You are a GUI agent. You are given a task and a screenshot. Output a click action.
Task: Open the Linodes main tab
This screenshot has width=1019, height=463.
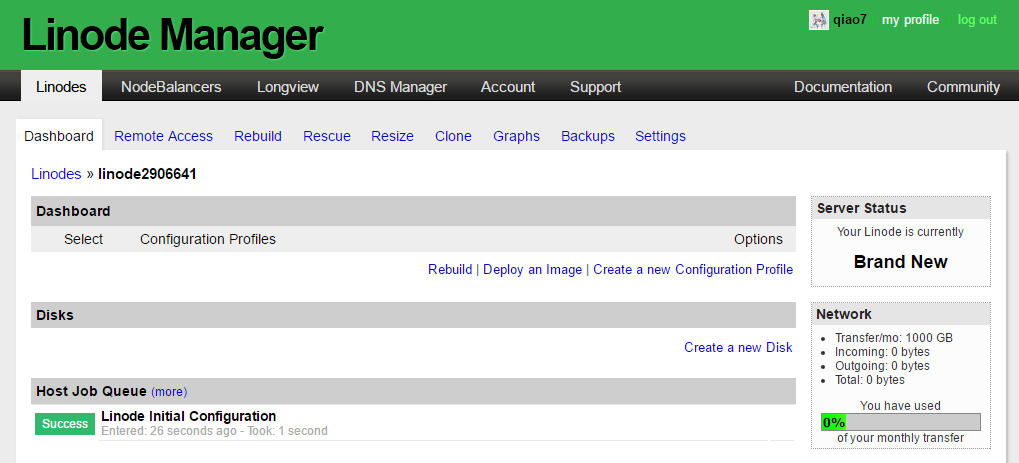pyautogui.click(x=61, y=86)
